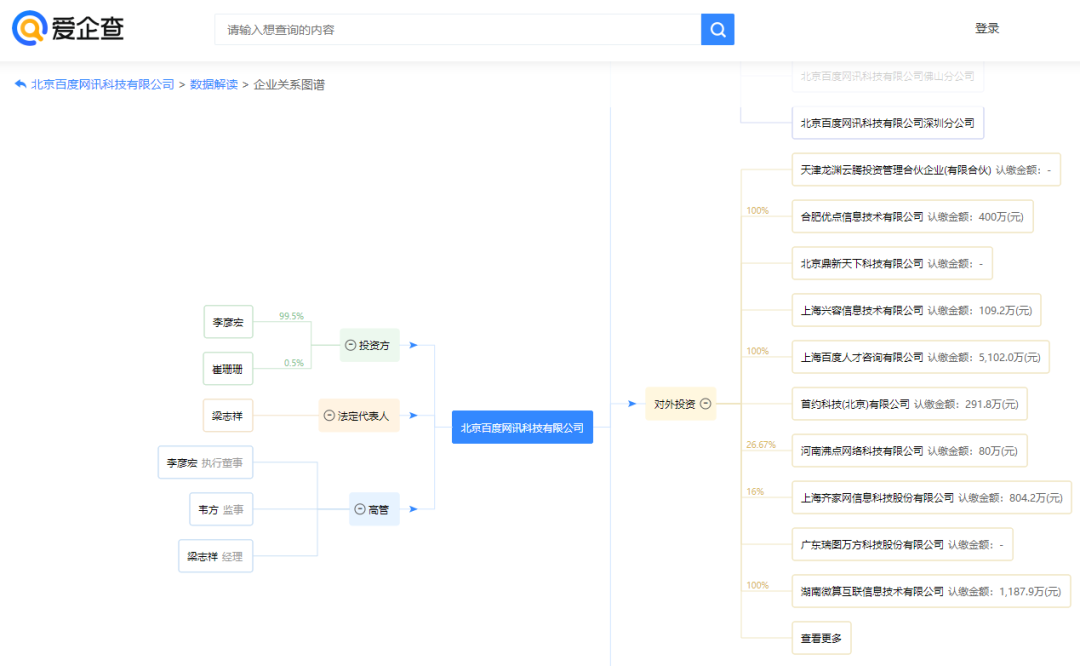This screenshot has width=1080, height=666.
Task: Focus the search input field
Action: point(457,30)
